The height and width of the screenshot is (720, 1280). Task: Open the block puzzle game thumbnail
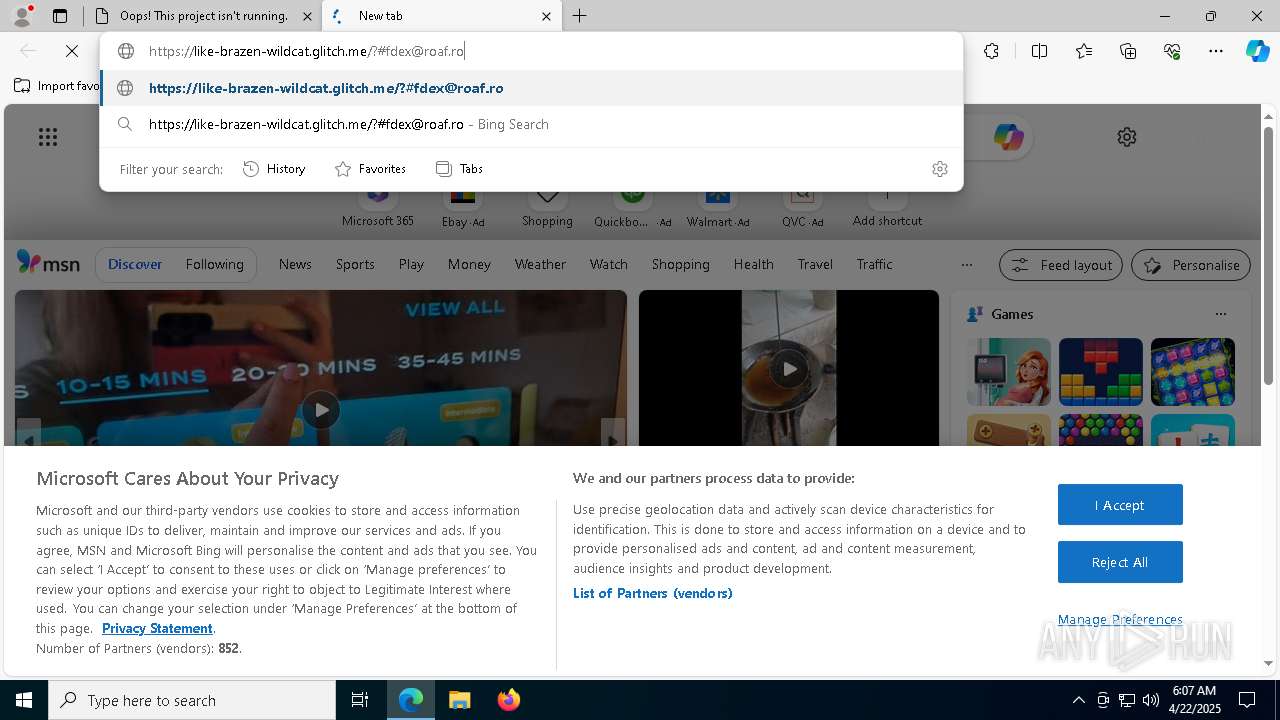[1100, 372]
